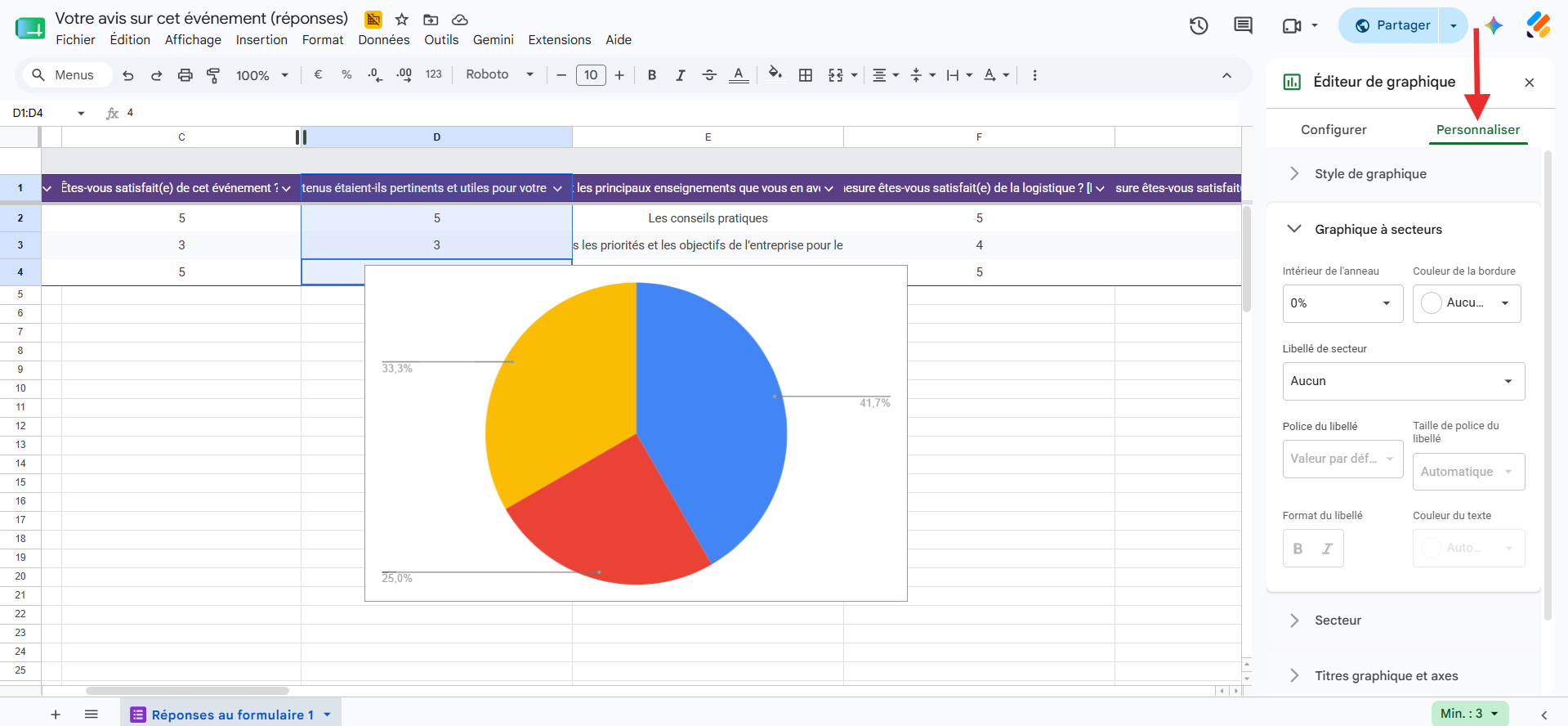
Task: Open the text color picker
Action: coord(739,75)
